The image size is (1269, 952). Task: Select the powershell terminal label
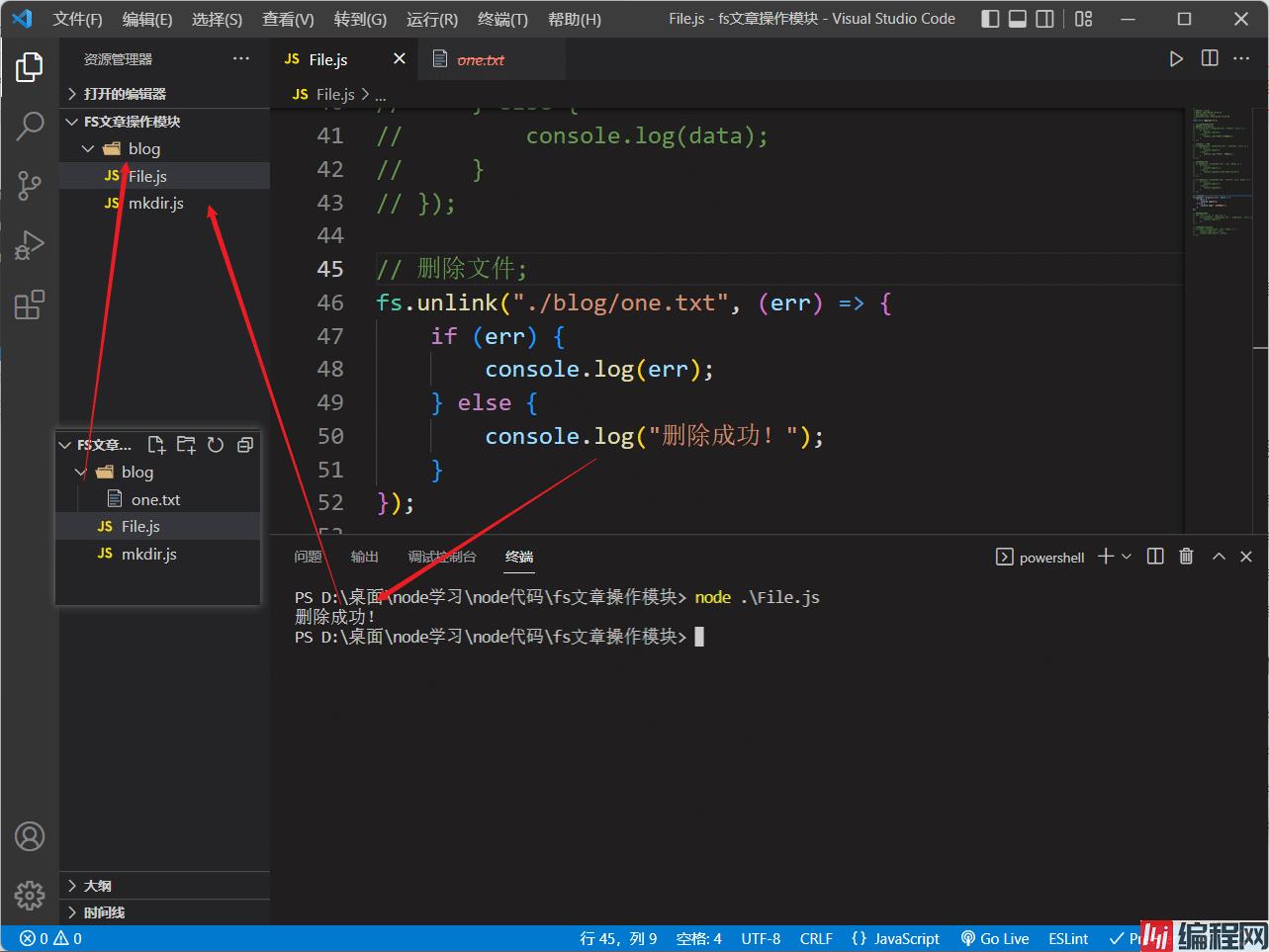(x=1041, y=558)
